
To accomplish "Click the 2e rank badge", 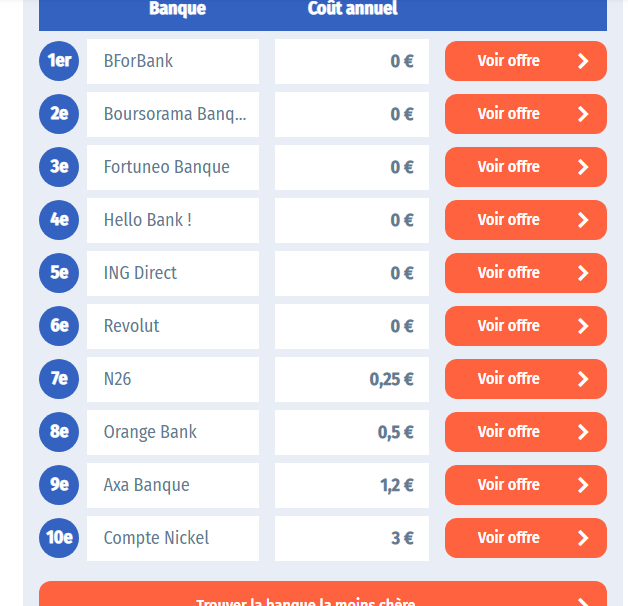I will [58, 114].
